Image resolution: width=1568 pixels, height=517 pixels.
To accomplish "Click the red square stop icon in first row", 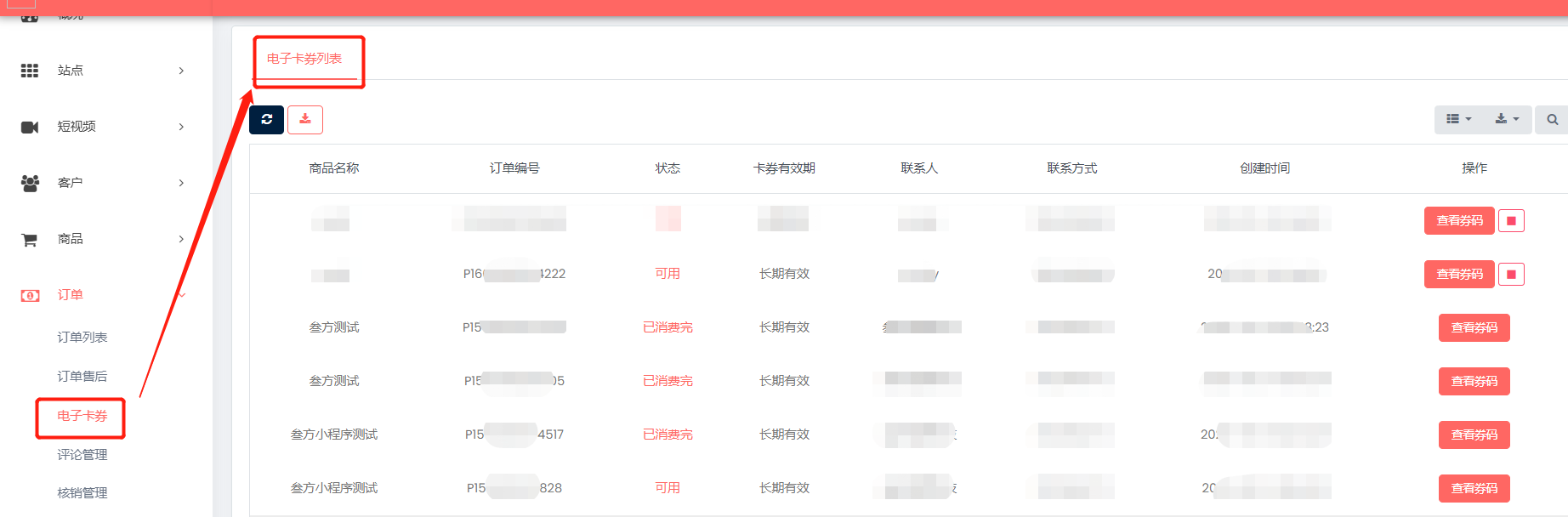I will (x=1511, y=221).
